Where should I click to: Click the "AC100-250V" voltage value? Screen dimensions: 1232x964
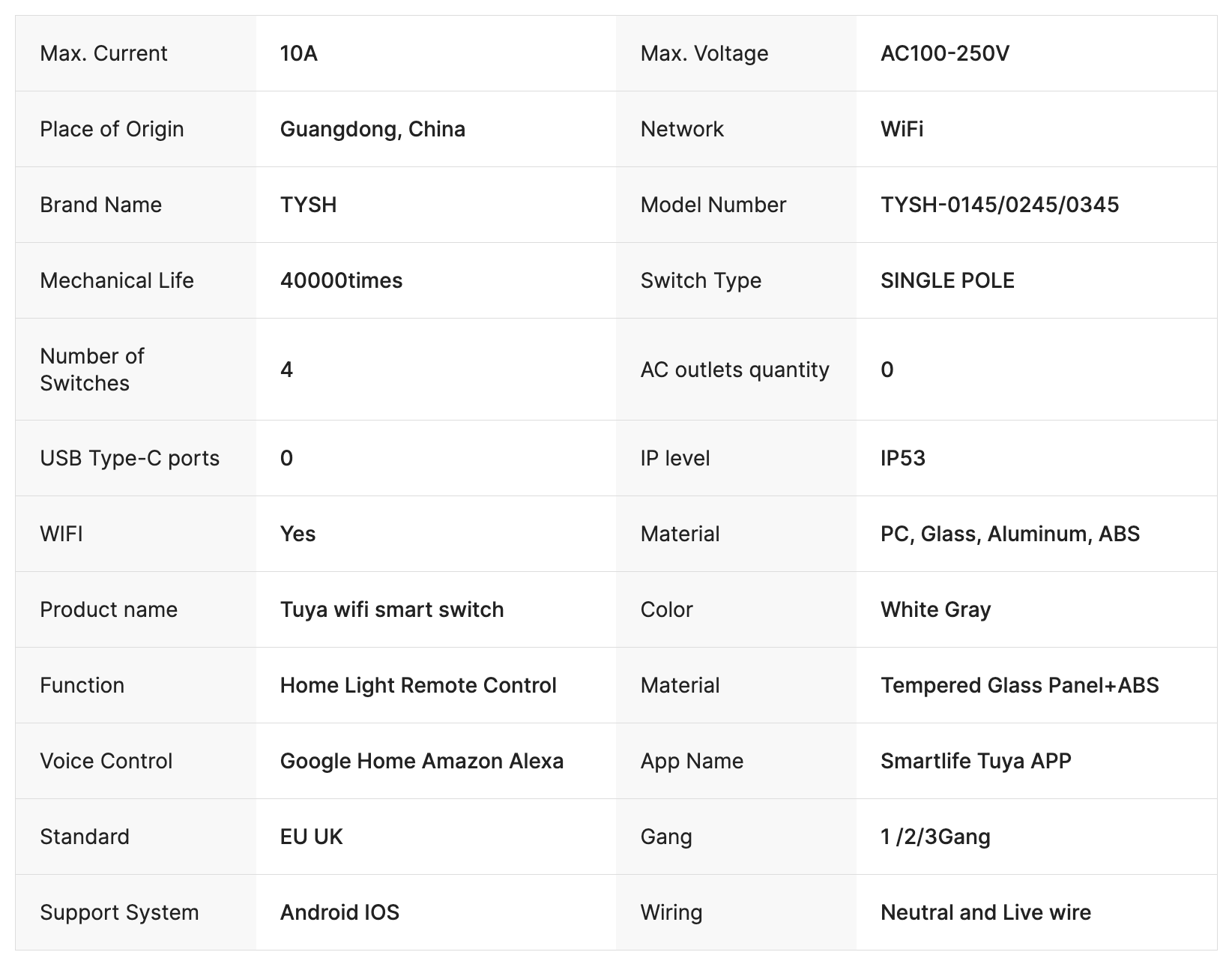[x=944, y=53]
